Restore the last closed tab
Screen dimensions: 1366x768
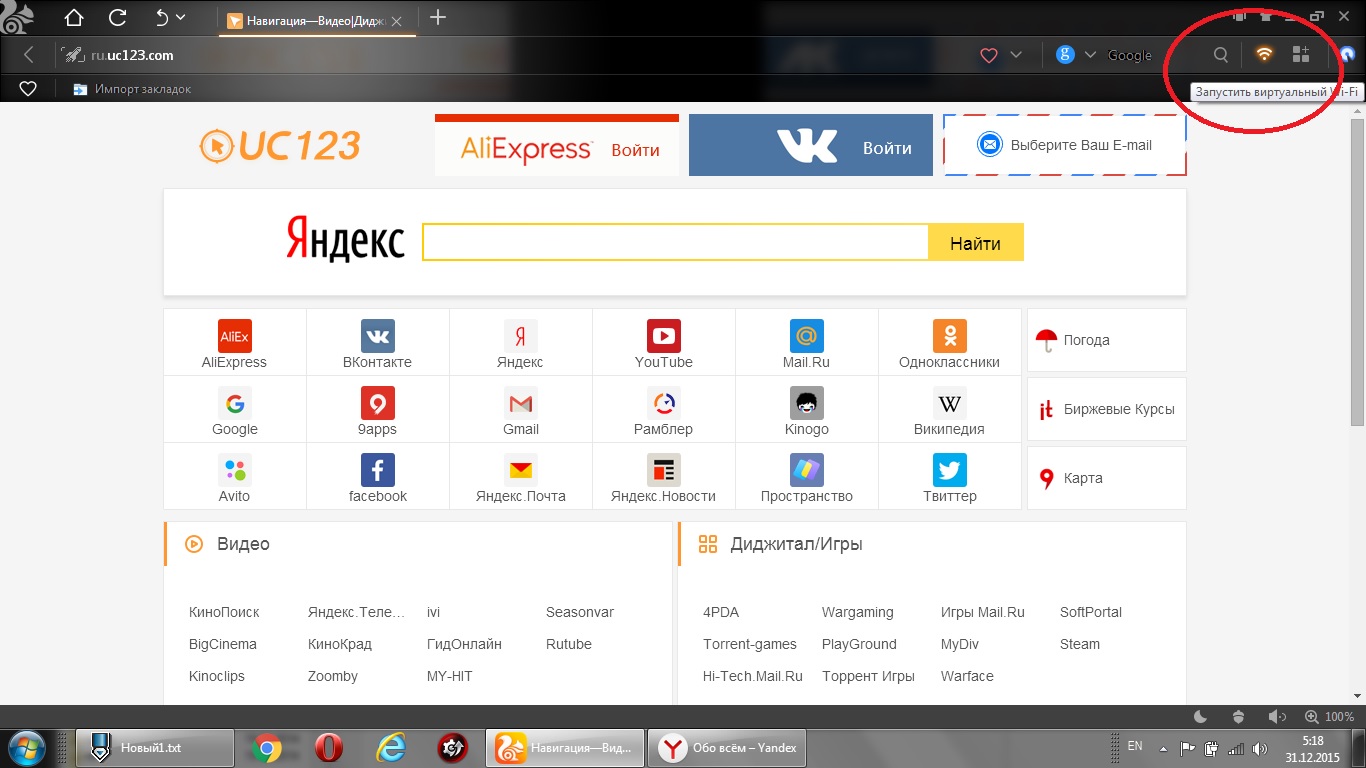pos(162,17)
